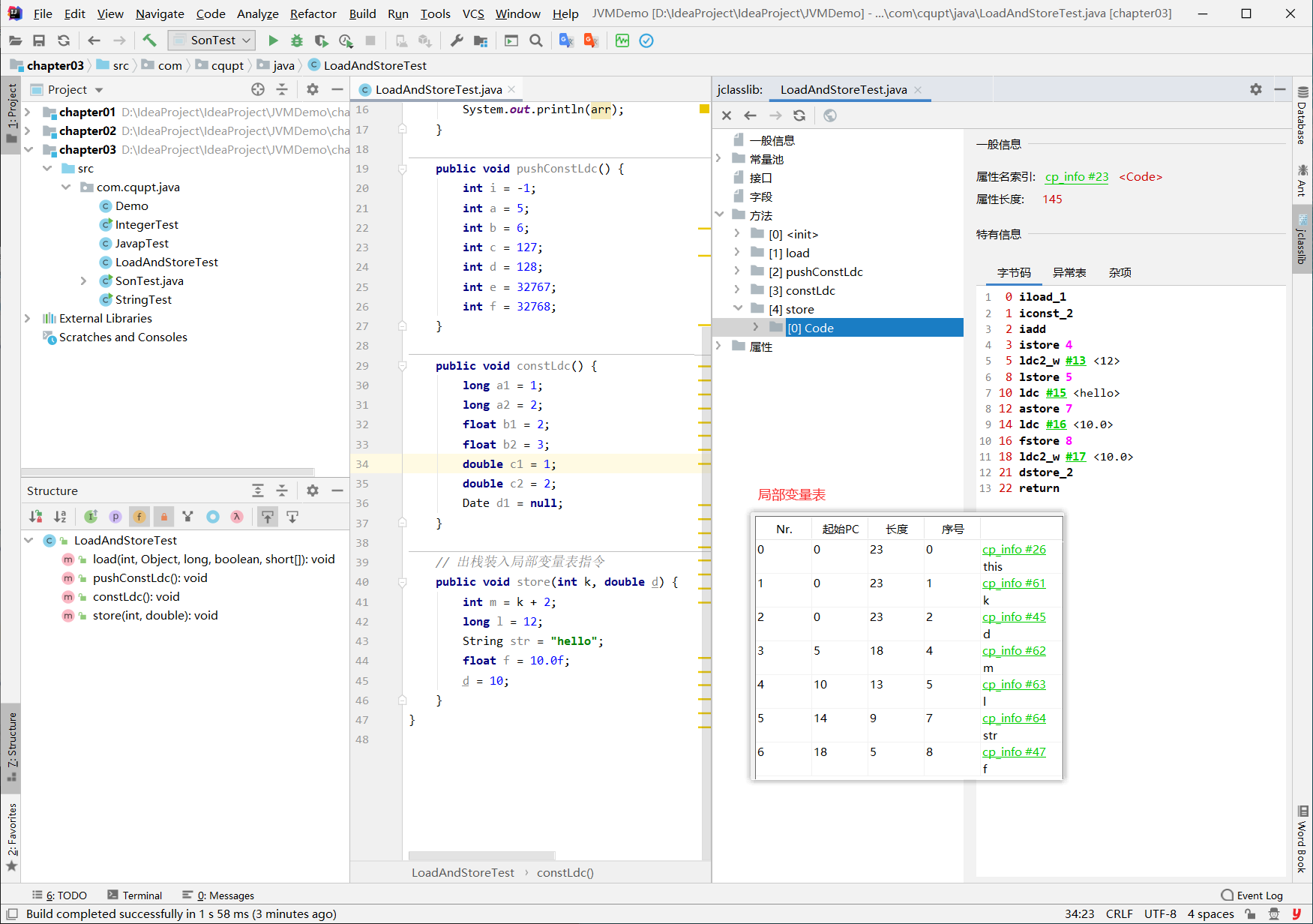This screenshot has width=1313, height=924.
Task: Click the Translate icon in toolbar
Action: 566,40
